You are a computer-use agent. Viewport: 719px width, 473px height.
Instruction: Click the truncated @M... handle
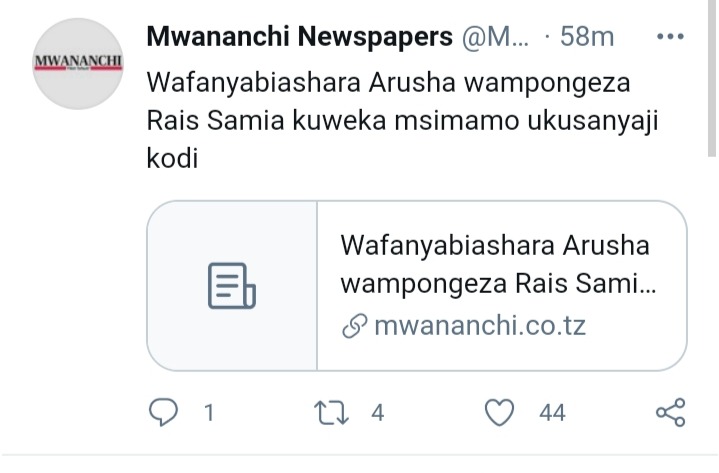click(495, 36)
